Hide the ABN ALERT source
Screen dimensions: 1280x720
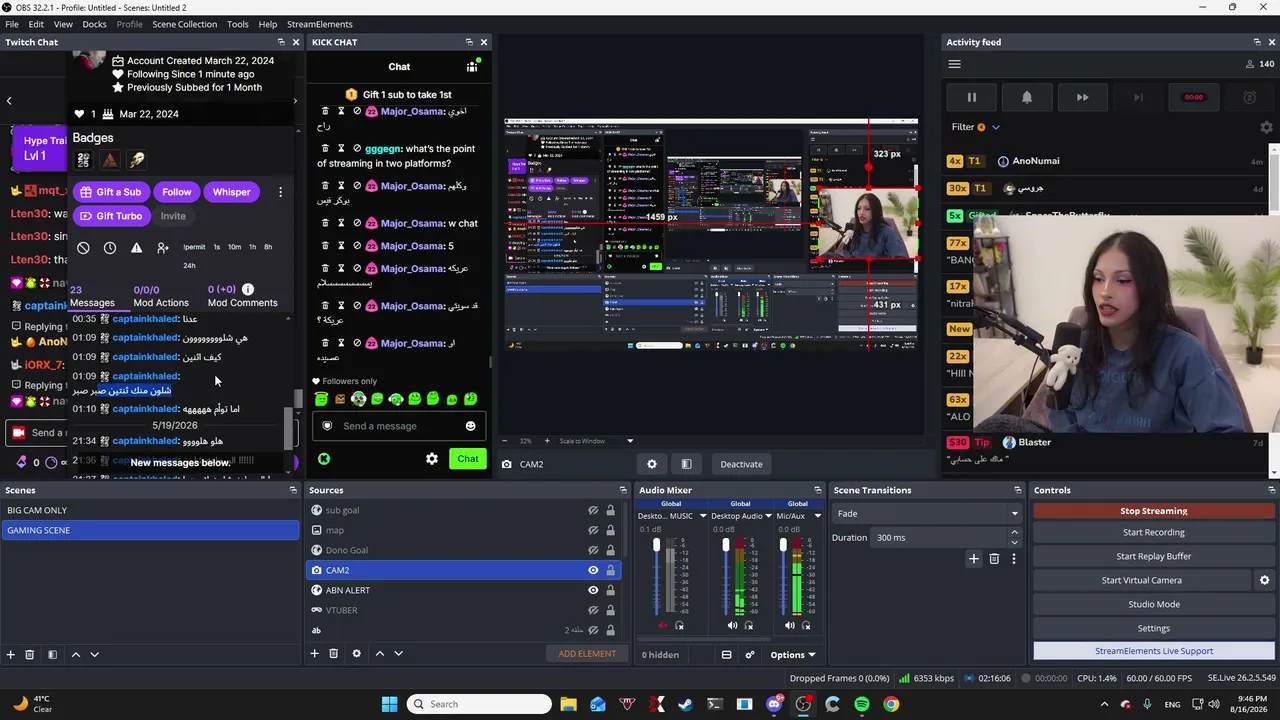593,590
